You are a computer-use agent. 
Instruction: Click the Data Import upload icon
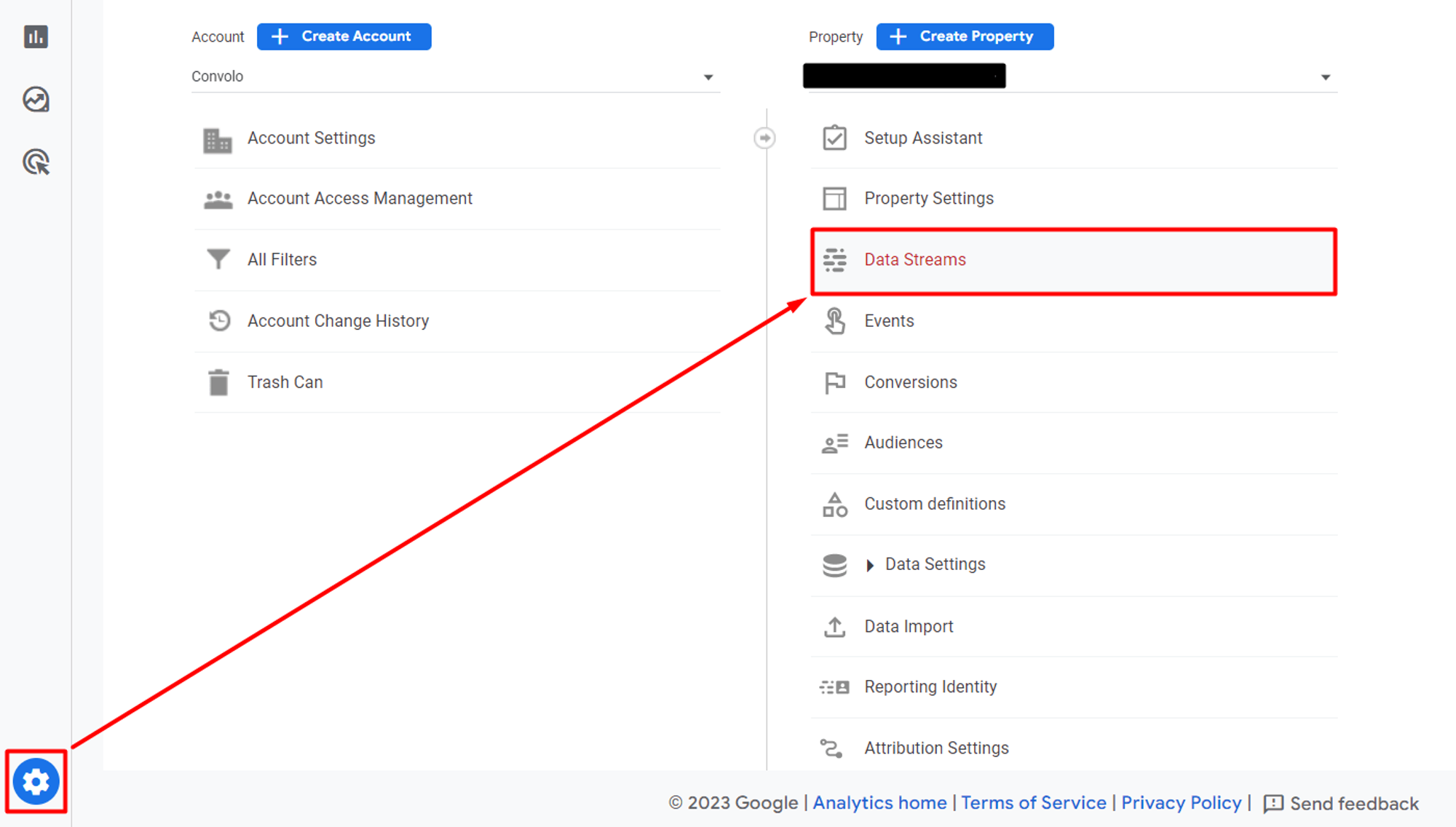[x=834, y=627]
